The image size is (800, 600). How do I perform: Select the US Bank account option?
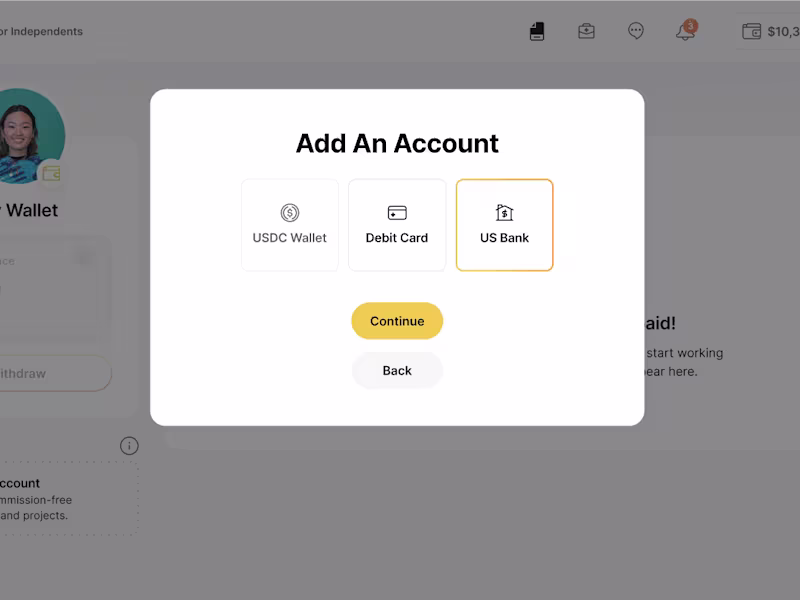[x=505, y=225]
